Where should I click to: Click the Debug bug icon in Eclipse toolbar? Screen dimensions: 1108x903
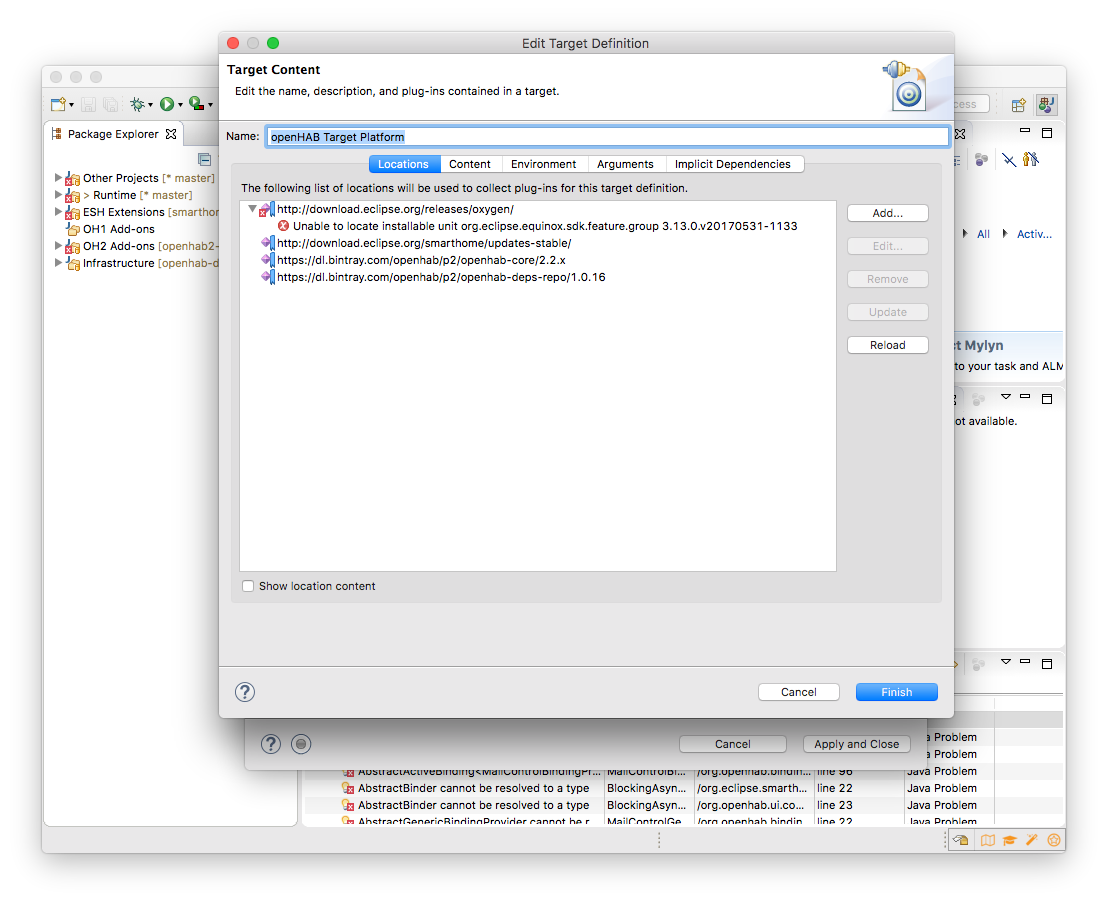(137, 105)
